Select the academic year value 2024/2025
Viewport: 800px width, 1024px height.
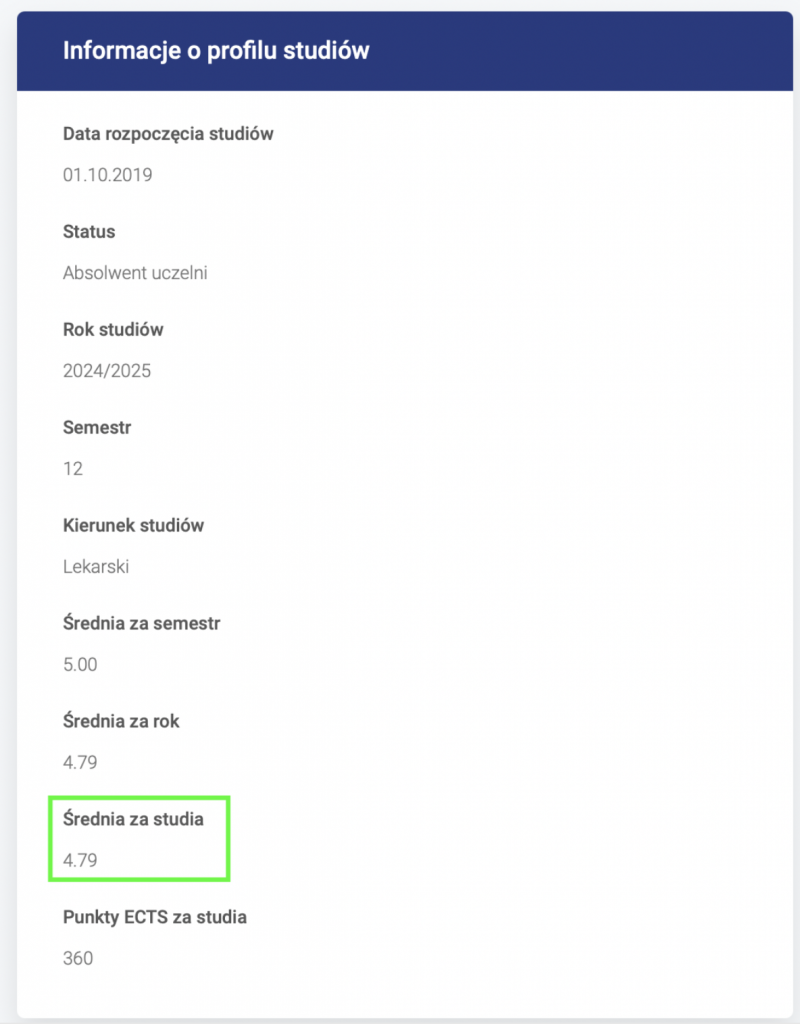pyautogui.click(x=107, y=371)
